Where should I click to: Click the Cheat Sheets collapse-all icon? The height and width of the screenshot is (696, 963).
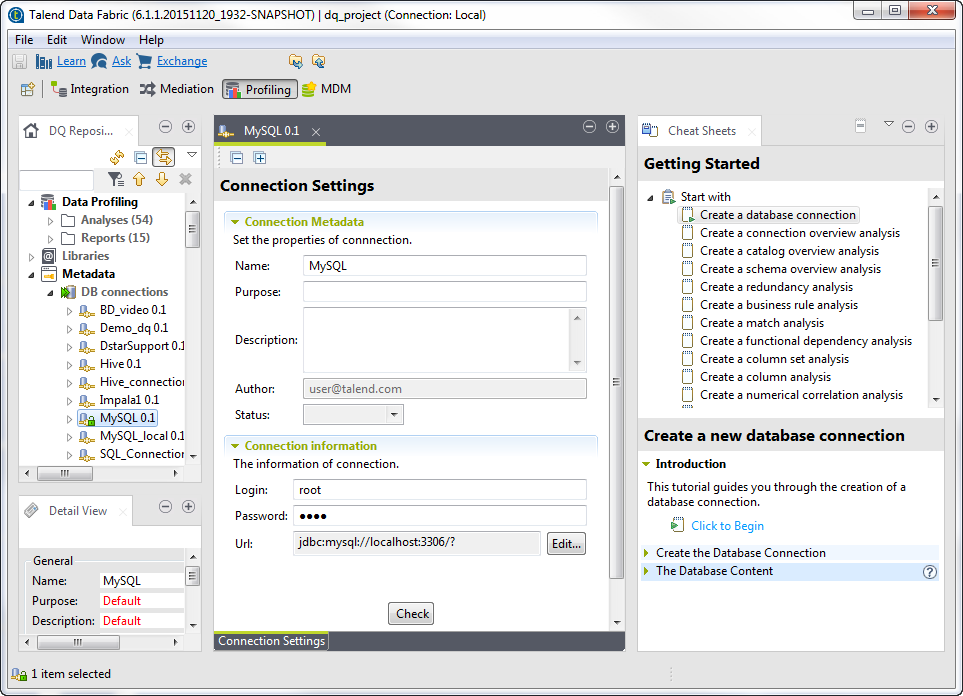tap(860, 126)
